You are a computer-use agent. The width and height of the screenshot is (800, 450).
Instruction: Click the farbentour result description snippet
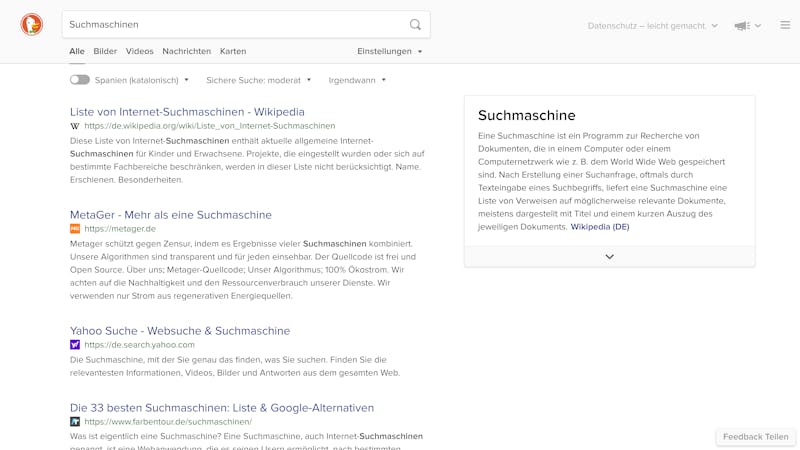(x=246, y=442)
